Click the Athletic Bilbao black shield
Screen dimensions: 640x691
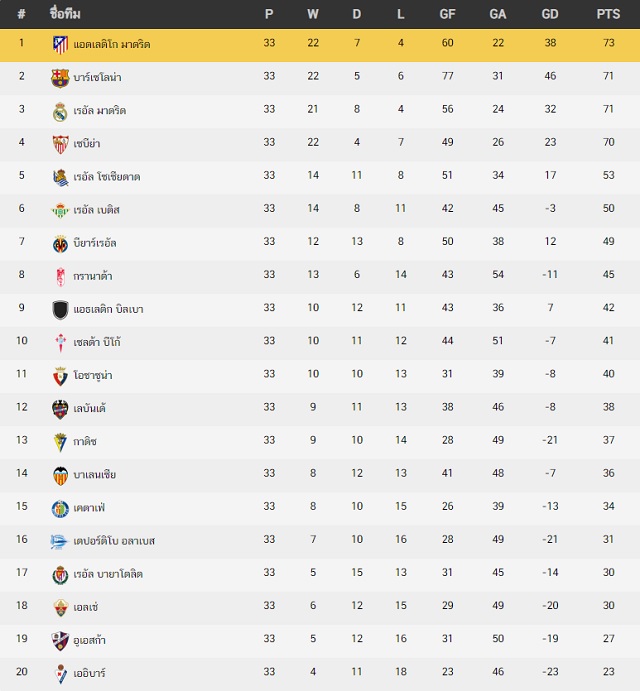60,310
